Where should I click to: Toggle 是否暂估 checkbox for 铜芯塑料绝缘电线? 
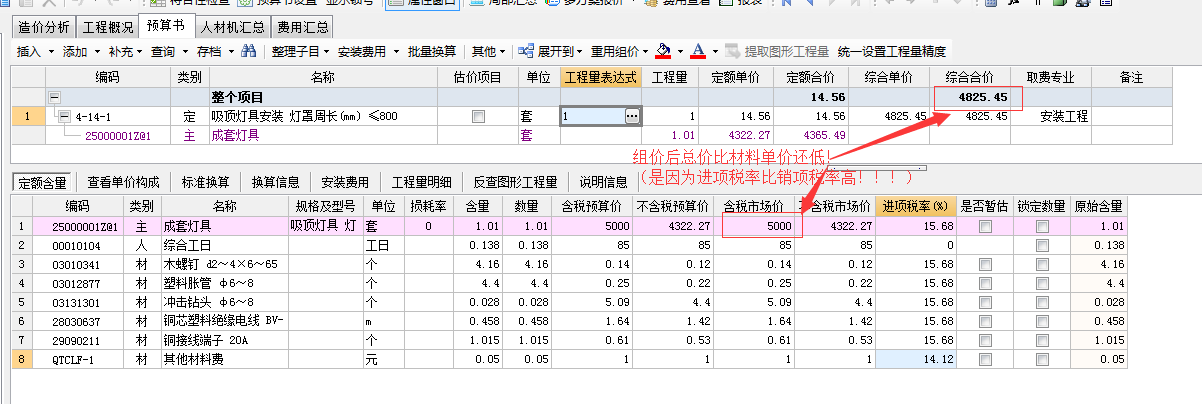[987, 321]
